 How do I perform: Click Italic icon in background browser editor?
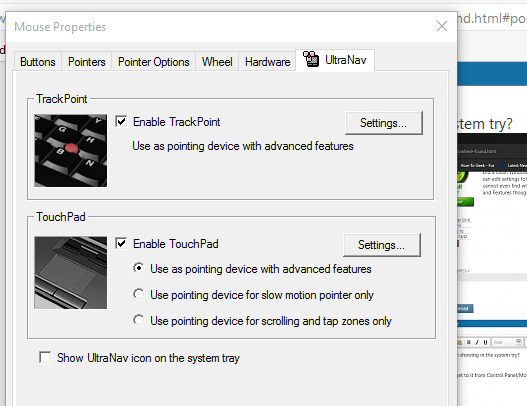477,342
